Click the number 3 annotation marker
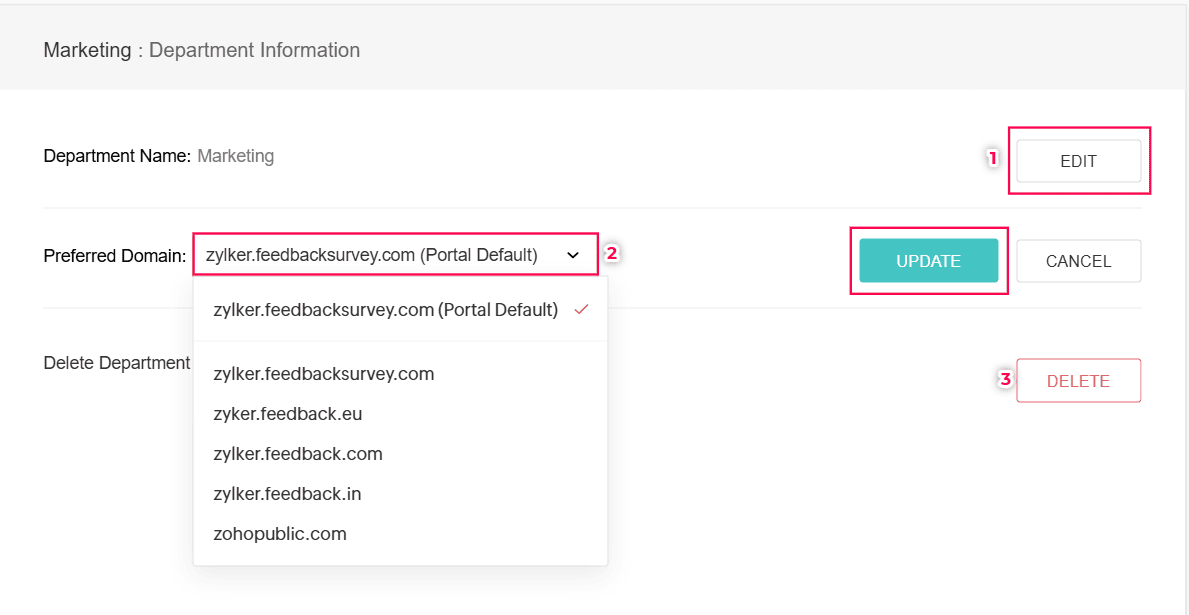1189x615 pixels. tap(1005, 379)
